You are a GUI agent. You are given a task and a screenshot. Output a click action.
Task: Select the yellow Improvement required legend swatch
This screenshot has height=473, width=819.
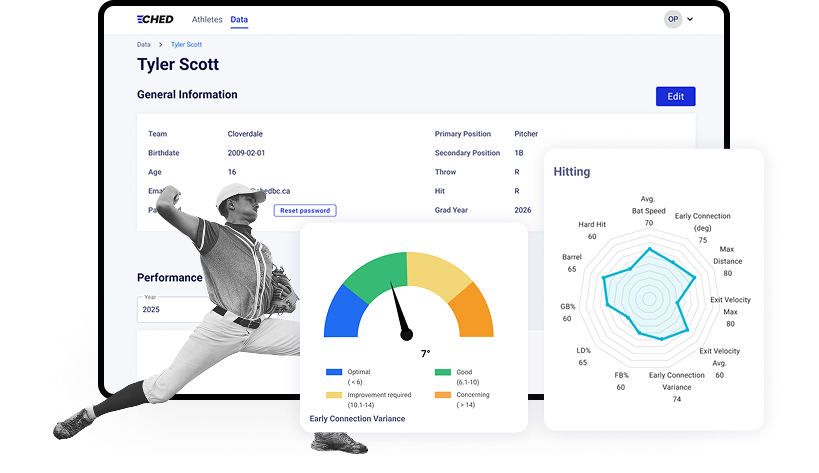[x=334, y=395]
